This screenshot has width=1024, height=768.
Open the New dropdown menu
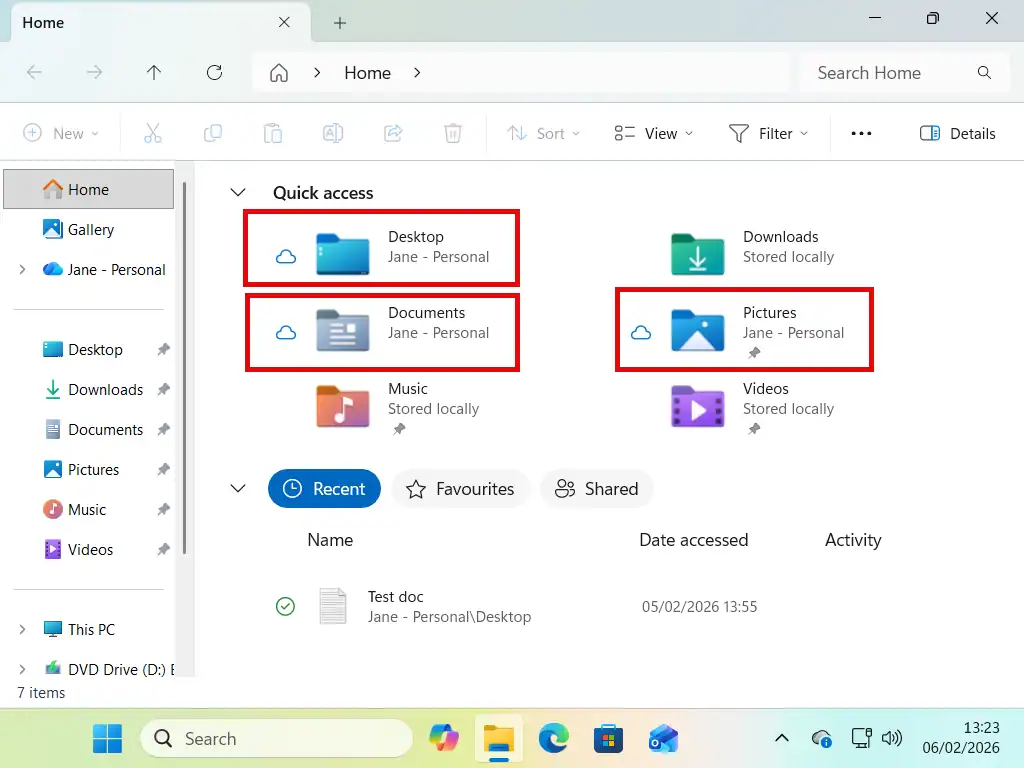pos(60,132)
